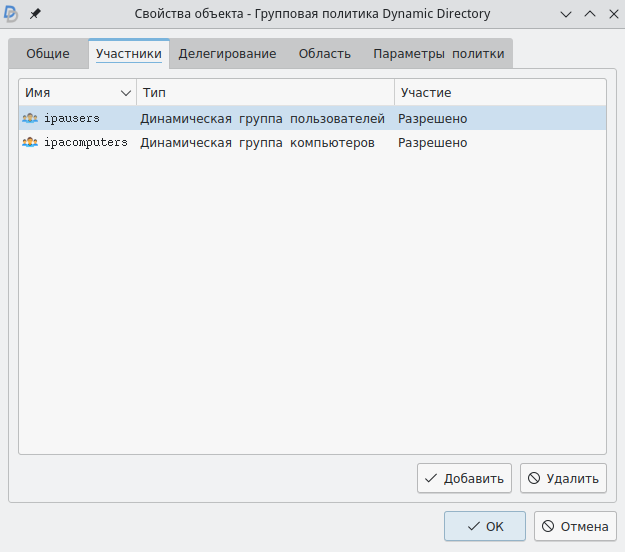Close the dialog with the X icon
This screenshot has height=552, width=625.
tap(611, 14)
